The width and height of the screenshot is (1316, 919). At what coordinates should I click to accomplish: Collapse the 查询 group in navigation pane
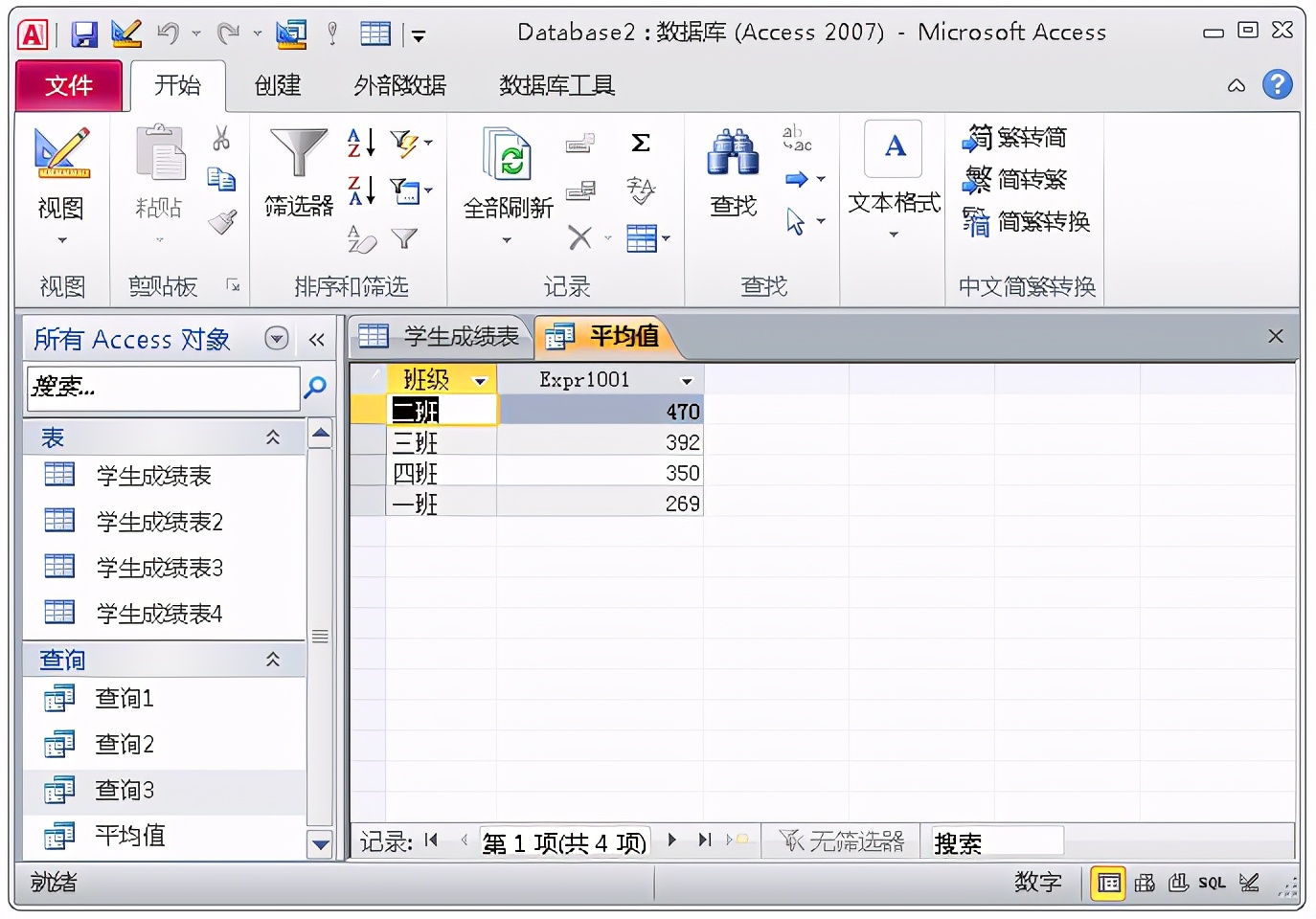[273, 659]
